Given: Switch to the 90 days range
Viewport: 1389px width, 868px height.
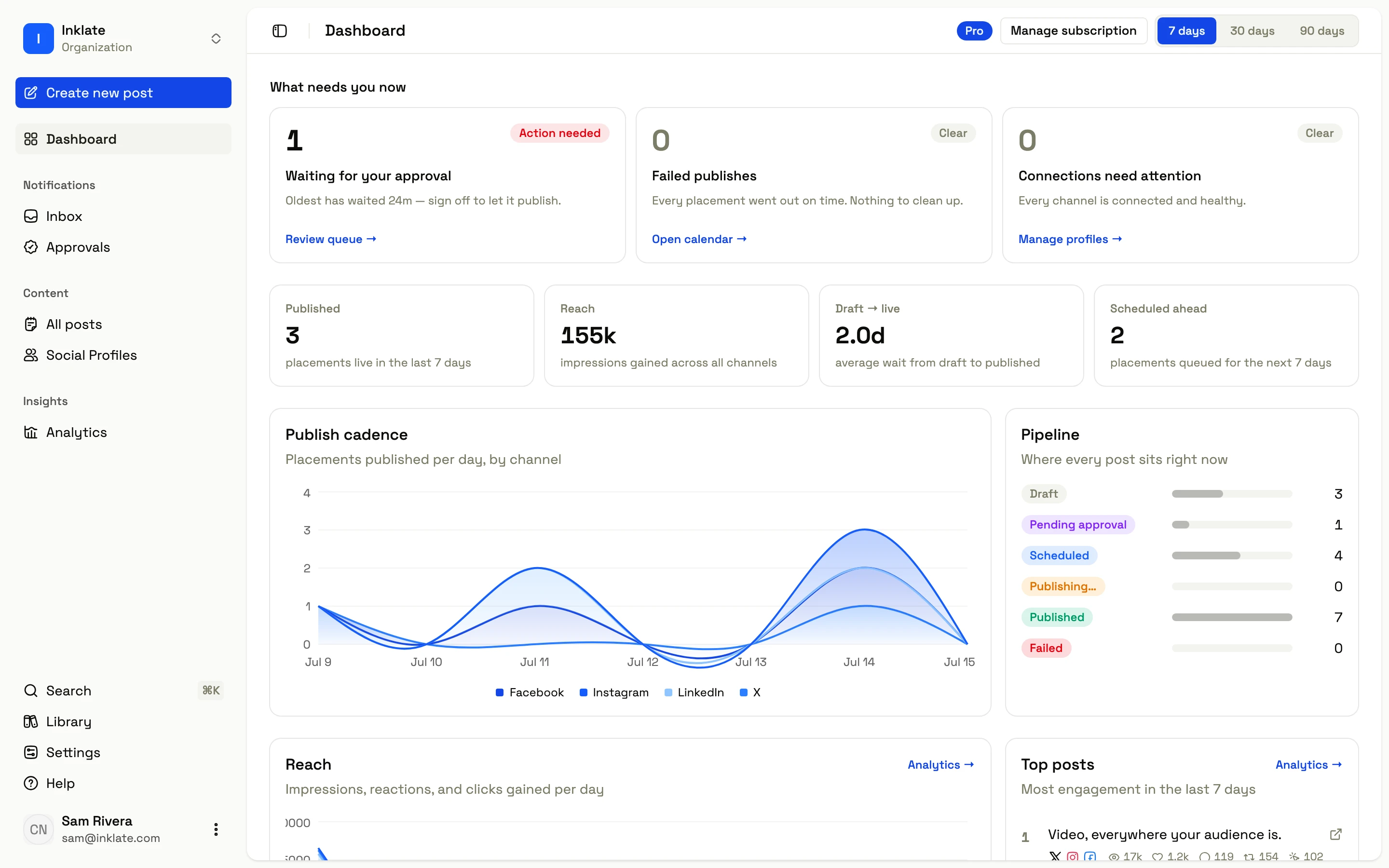Looking at the screenshot, I should [x=1322, y=30].
